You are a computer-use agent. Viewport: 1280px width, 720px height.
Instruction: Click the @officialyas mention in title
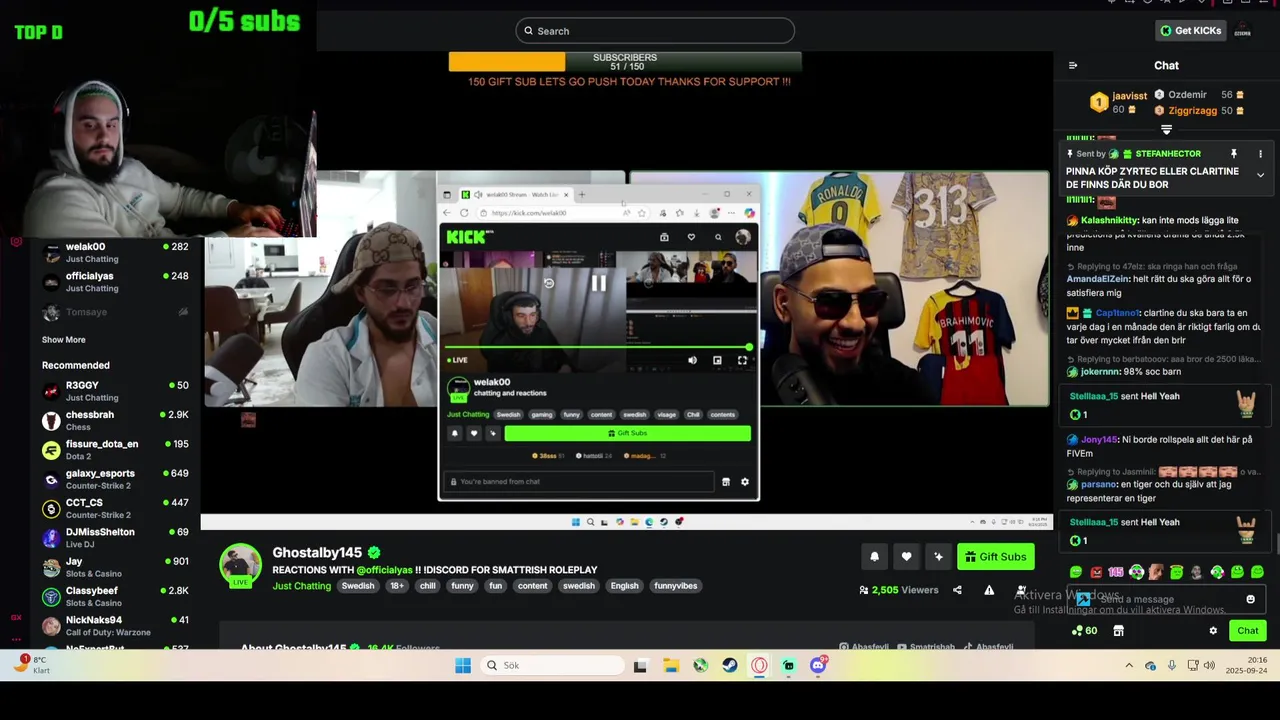385,570
